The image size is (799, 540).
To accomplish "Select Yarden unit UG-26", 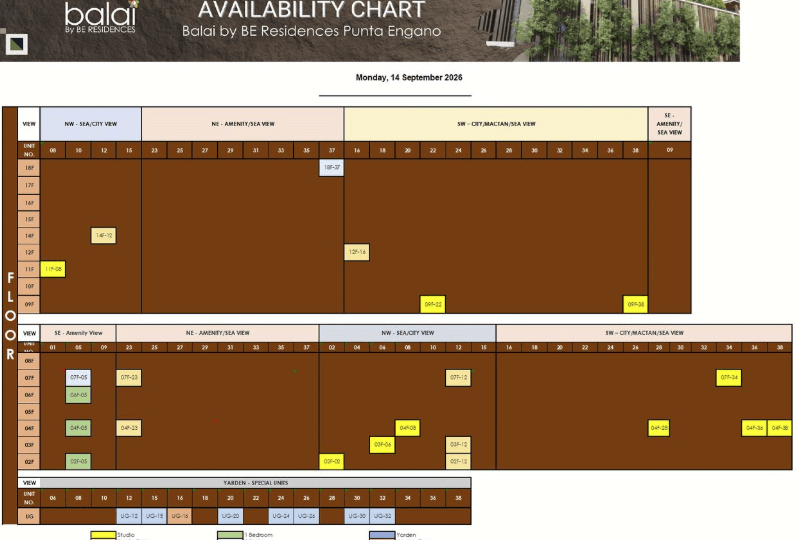I will [306, 516].
